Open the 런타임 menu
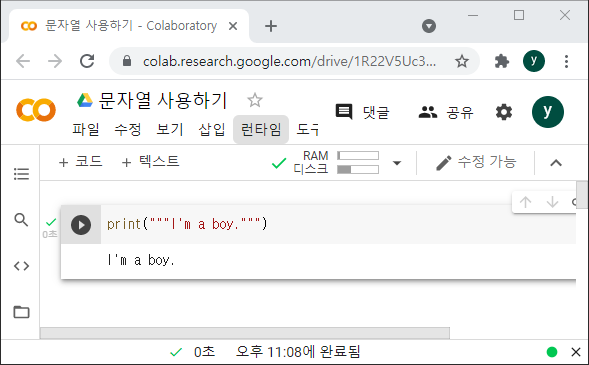This screenshot has height=365, width=589. pyautogui.click(x=261, y=130)
